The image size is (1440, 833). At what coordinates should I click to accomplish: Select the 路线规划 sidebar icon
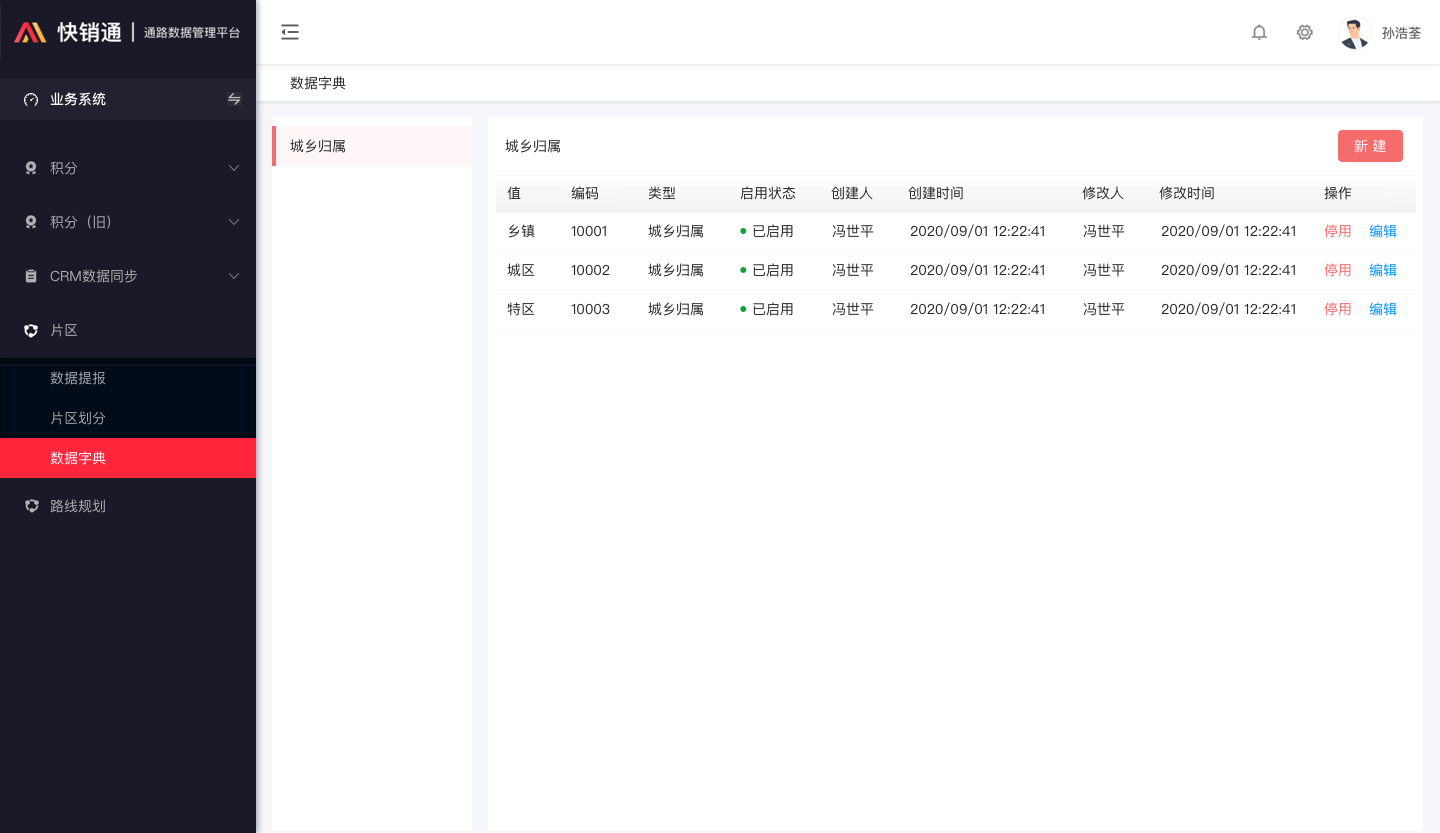click(31, 506)
